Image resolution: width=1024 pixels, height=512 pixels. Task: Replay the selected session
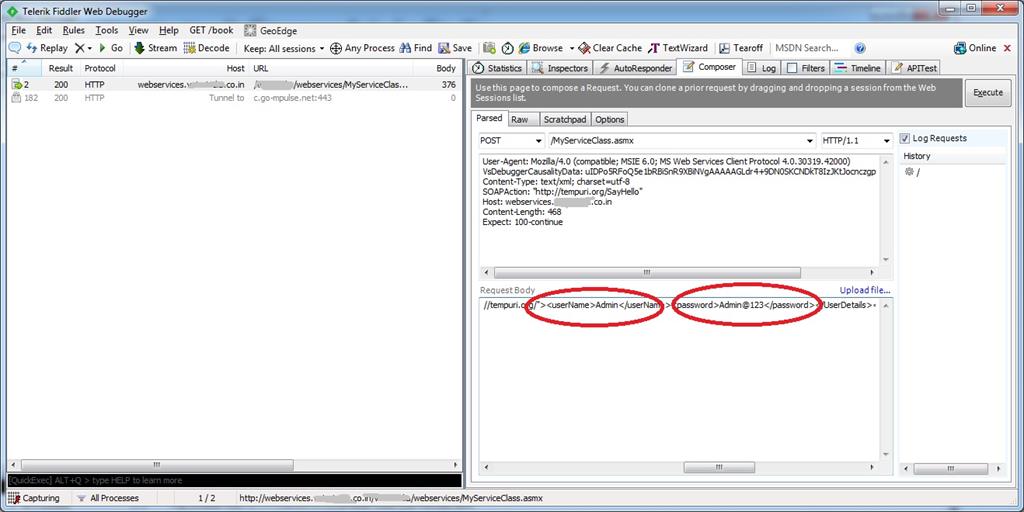pyautogui.click(x=47, y=48)
